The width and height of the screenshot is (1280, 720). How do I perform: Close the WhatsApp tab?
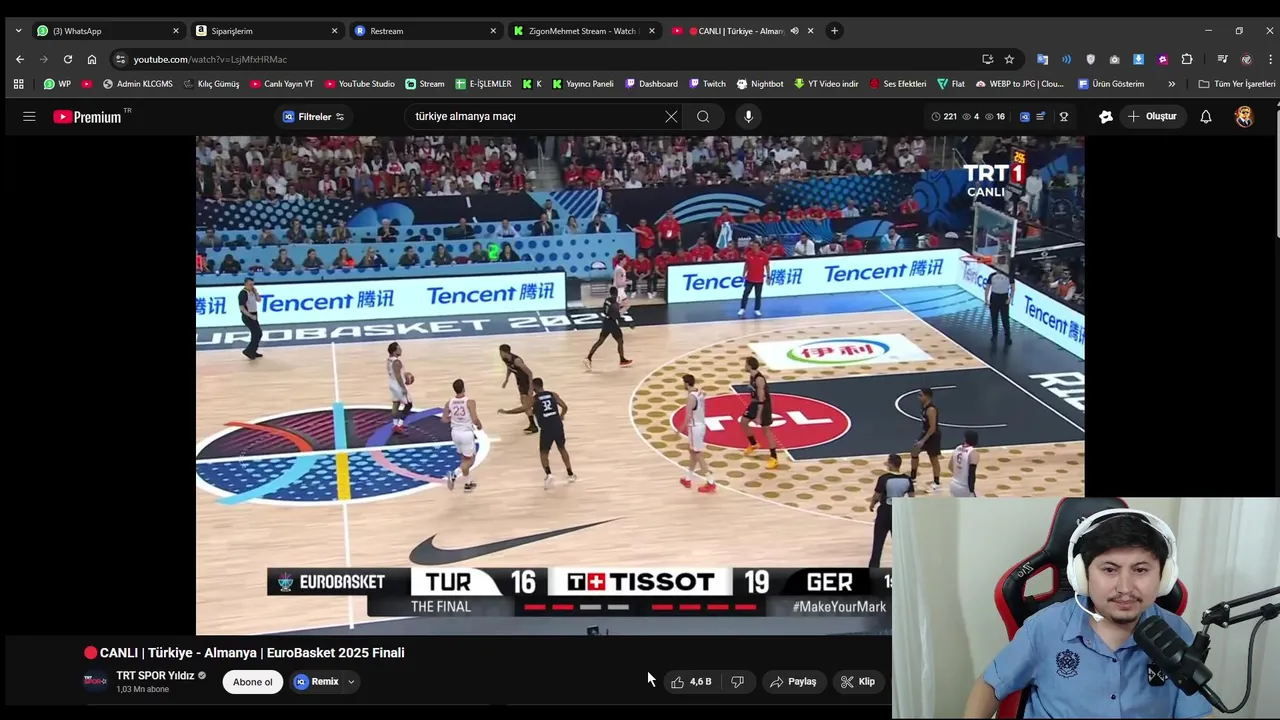tap(176, 31)
